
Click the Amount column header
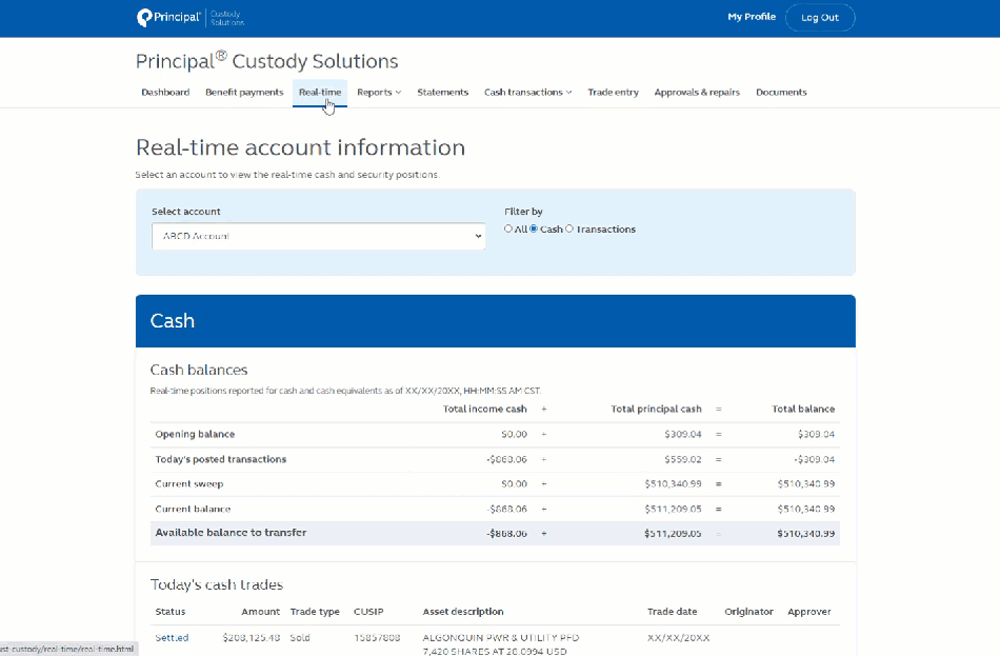click(260, 611)
